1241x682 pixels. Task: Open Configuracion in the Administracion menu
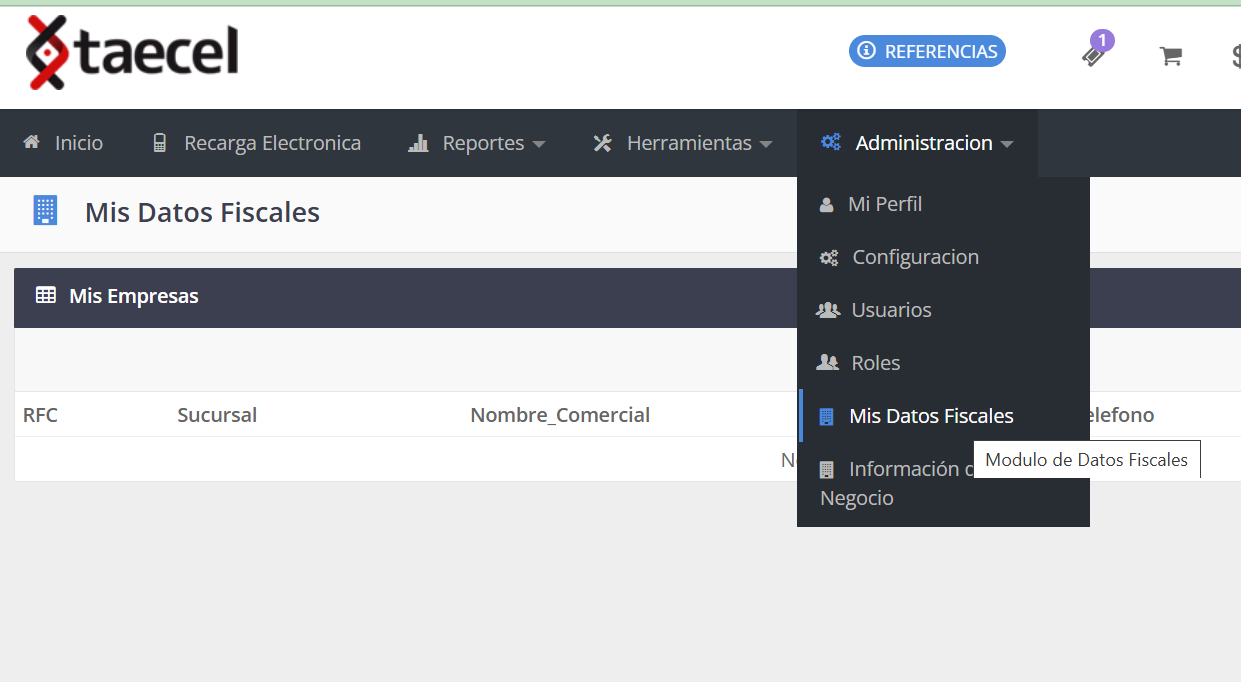click(x=914, y=257)
